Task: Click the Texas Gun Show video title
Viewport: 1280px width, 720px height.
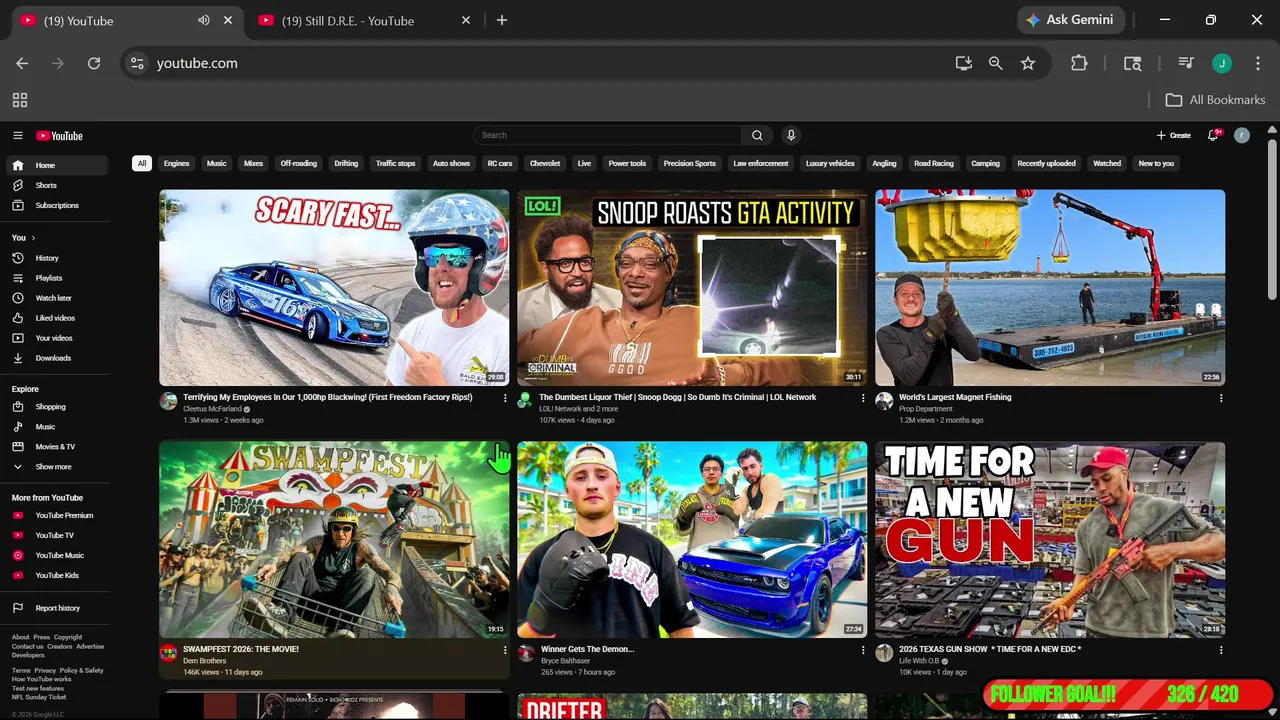Action: tap(990, 649)
